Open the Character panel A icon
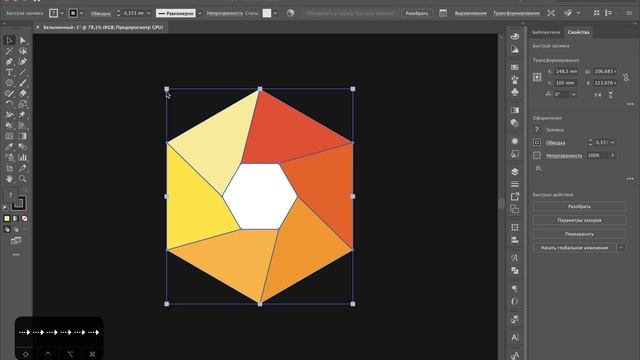 515,337
